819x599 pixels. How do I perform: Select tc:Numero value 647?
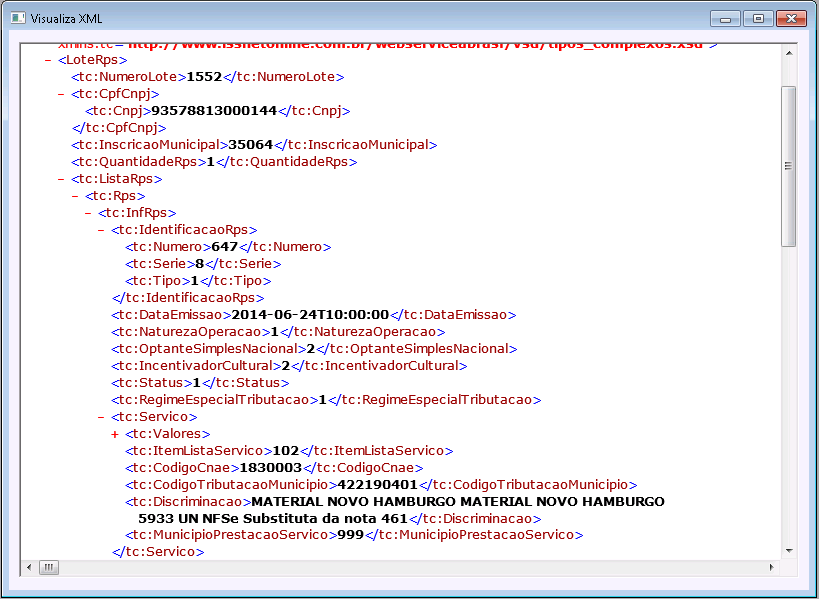click(x=225, y=246)
